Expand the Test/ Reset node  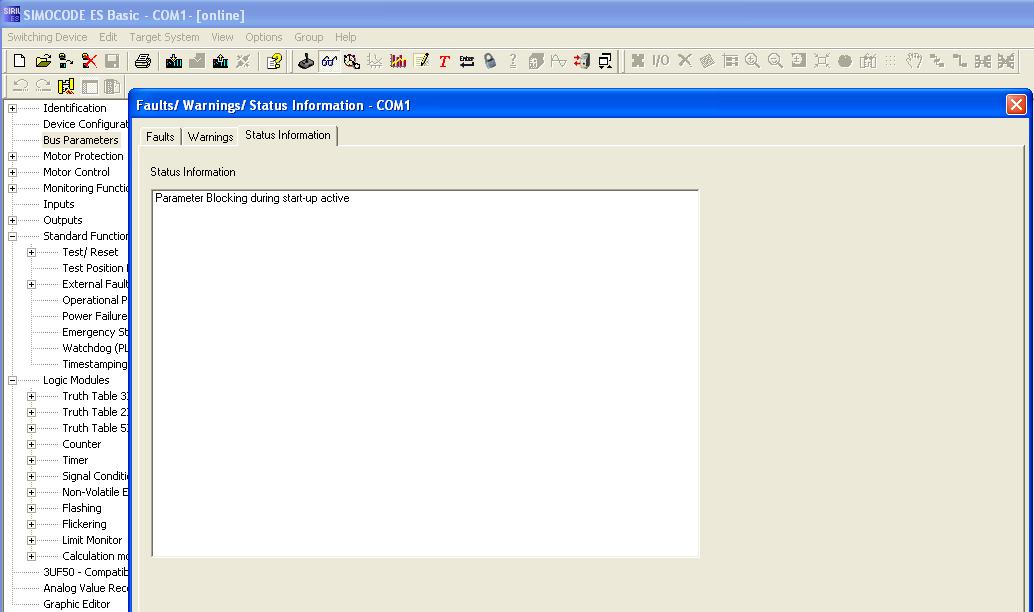31,253
